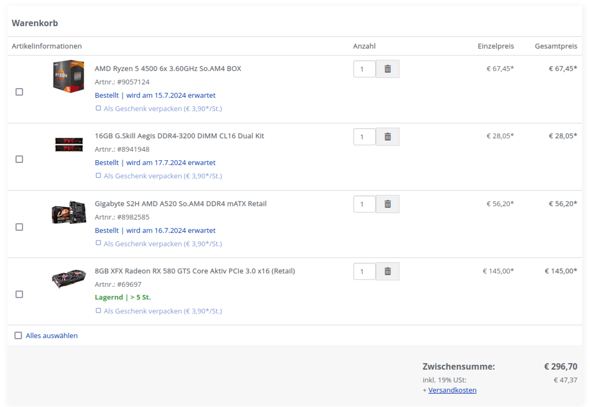The height and width of the screenshot is (407, 590).
Task: Enable the Alles auswählen checkbox
Action: click(x=18, y=335)
